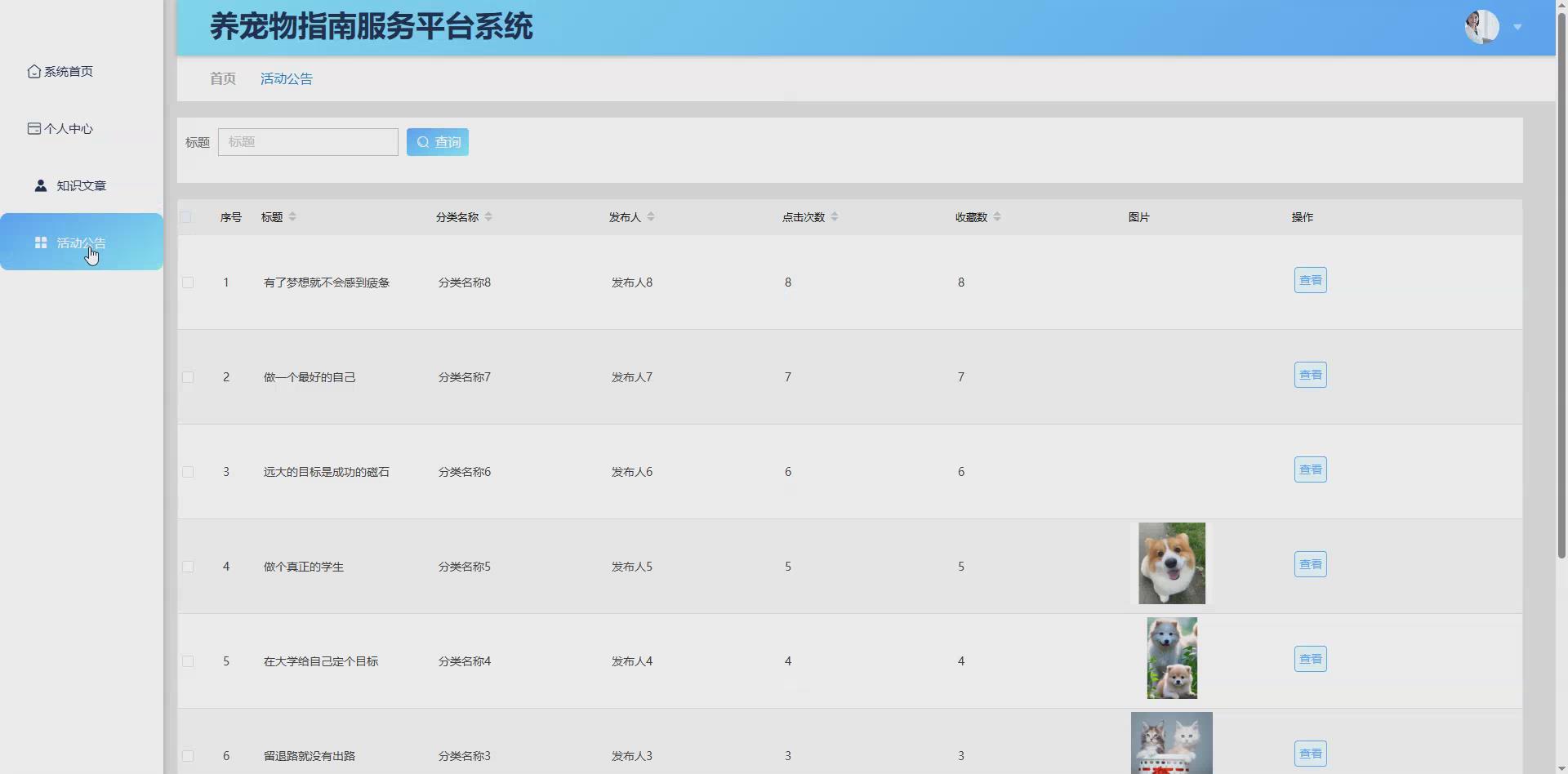This screenshot has width=1568, height=774.
Task: Click the 操作 column header
Action: coord(1303,217)
